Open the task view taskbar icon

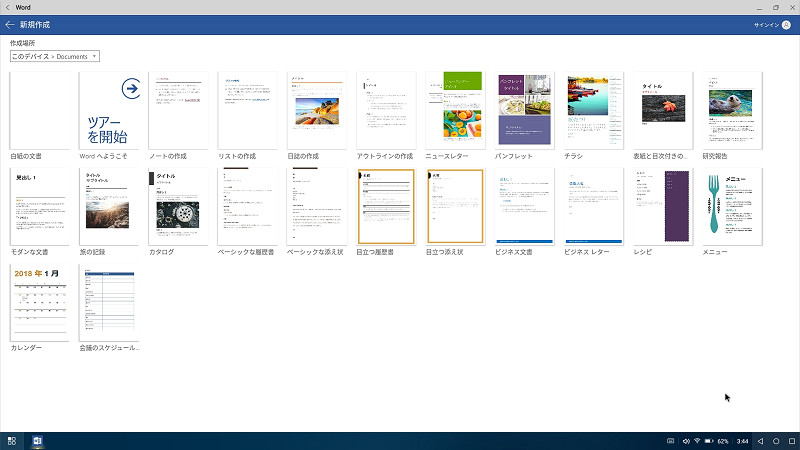pyautogui.click(x=12, y=441)
